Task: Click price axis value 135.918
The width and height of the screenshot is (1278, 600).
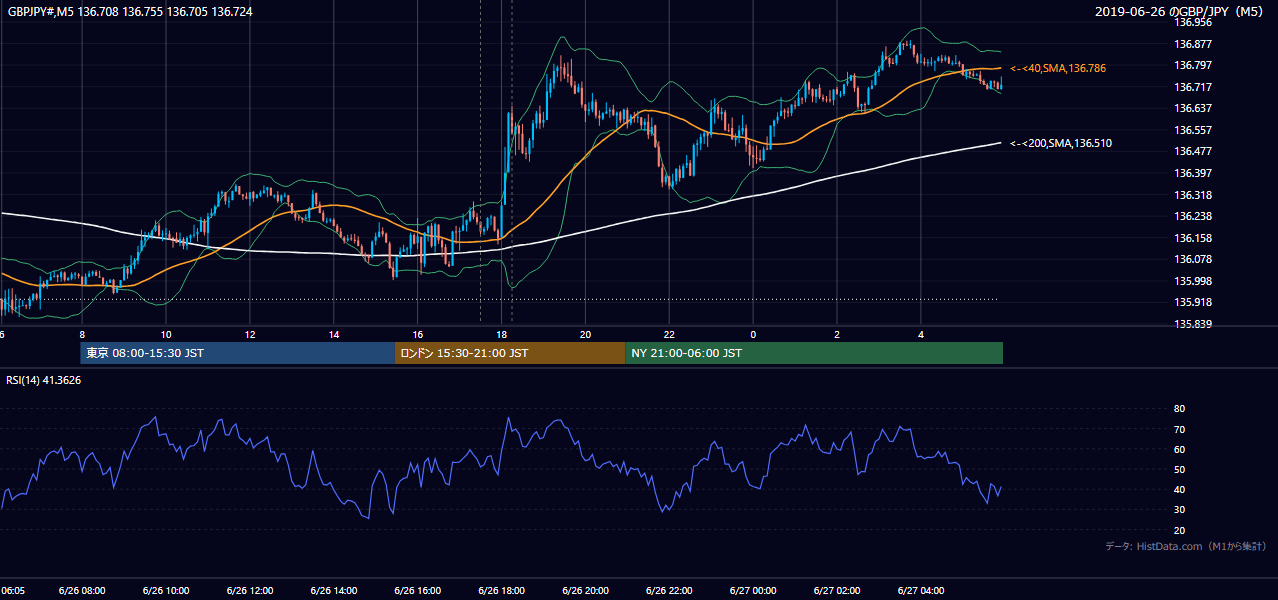Action: pos(1193,302)
